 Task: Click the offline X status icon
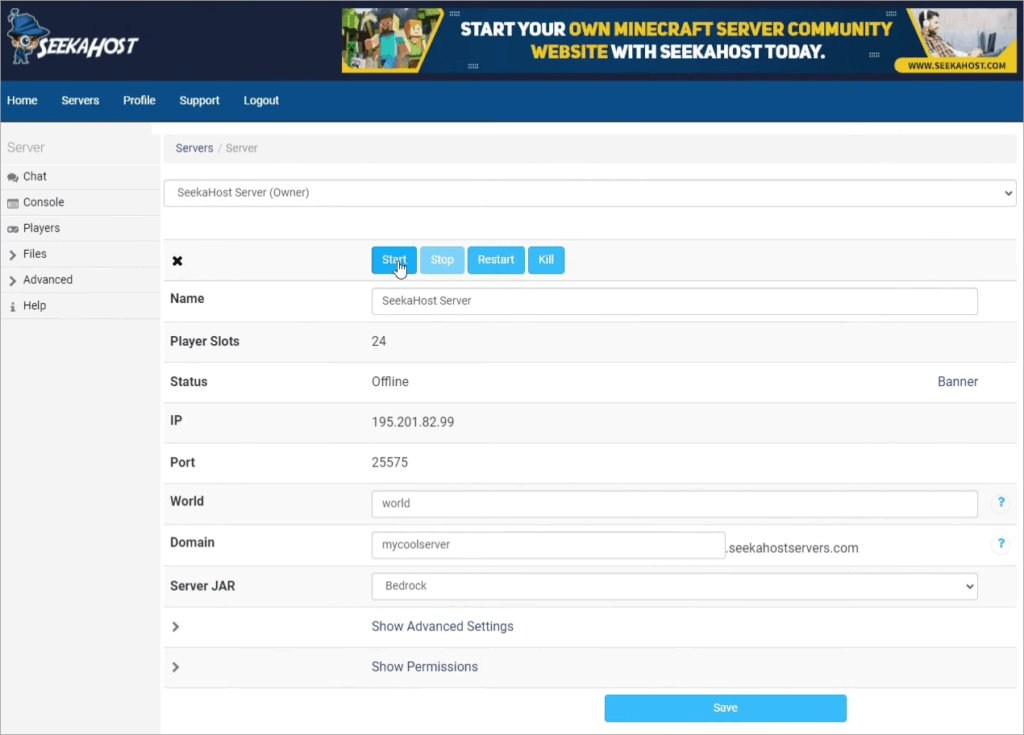click(177, 261)
